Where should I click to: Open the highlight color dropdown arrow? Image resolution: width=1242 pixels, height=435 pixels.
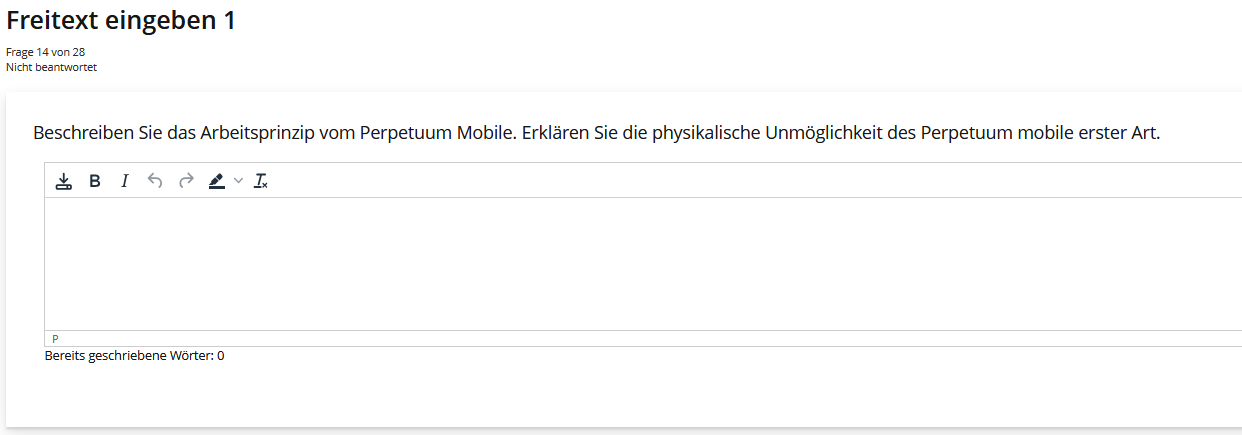coord(238,181)
